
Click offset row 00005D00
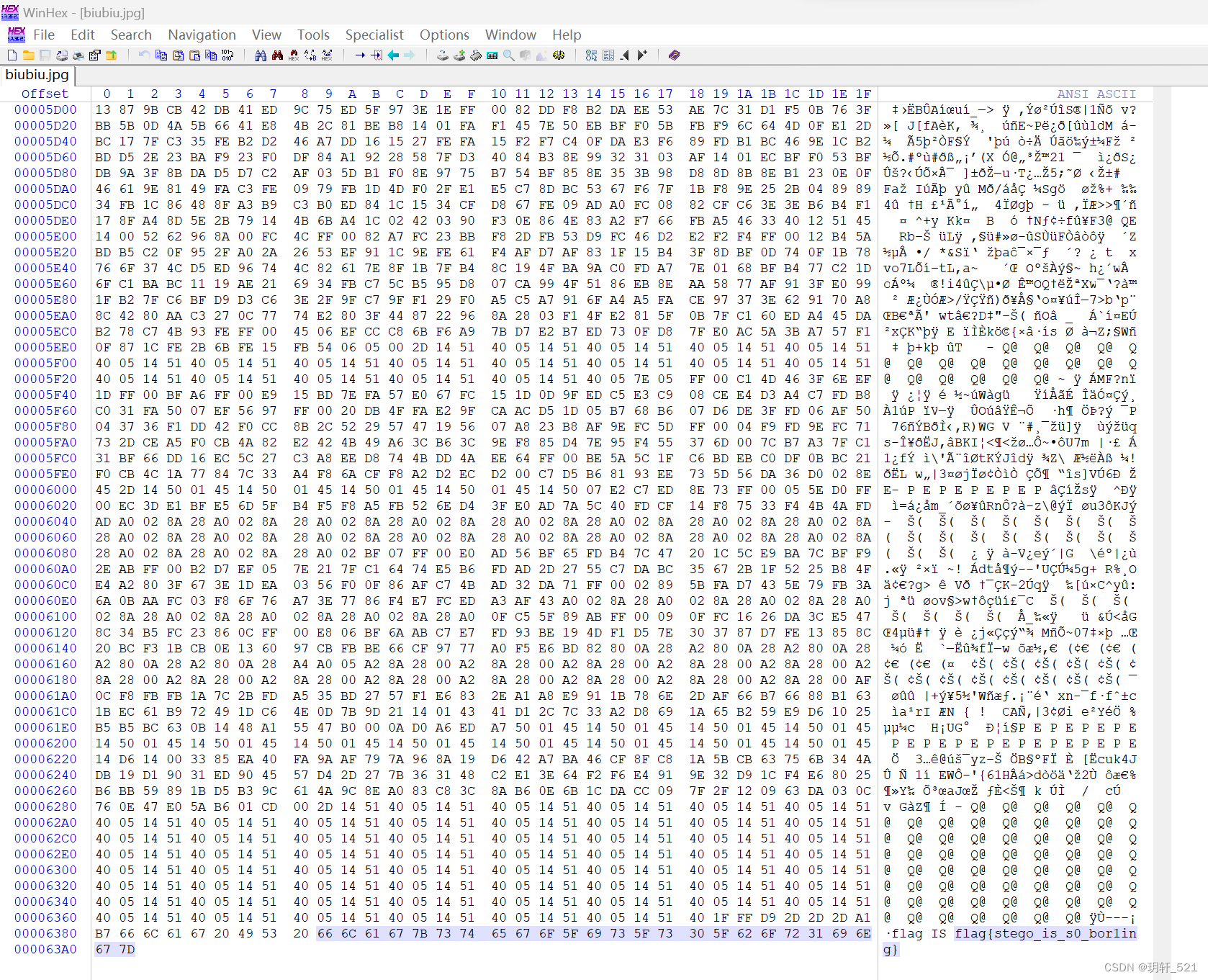tap(45, 109)
